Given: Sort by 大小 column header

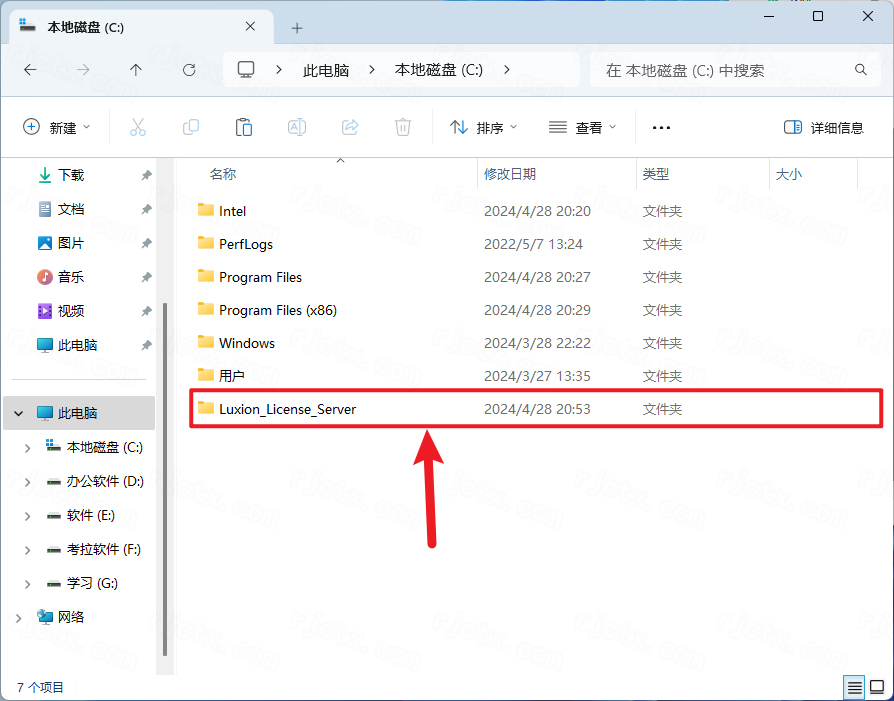Looking at the screenshot, I should 789,174.
